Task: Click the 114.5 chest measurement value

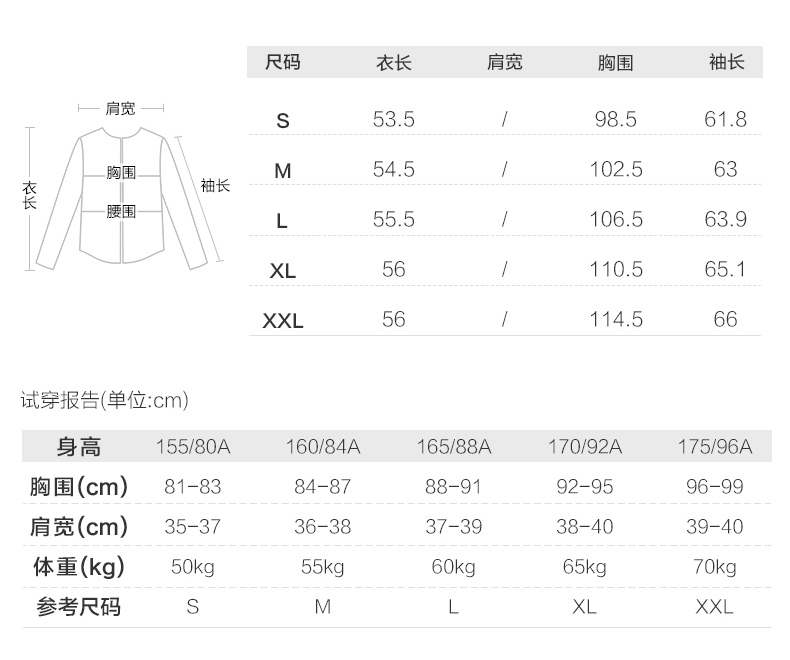Action: (615, 320)
